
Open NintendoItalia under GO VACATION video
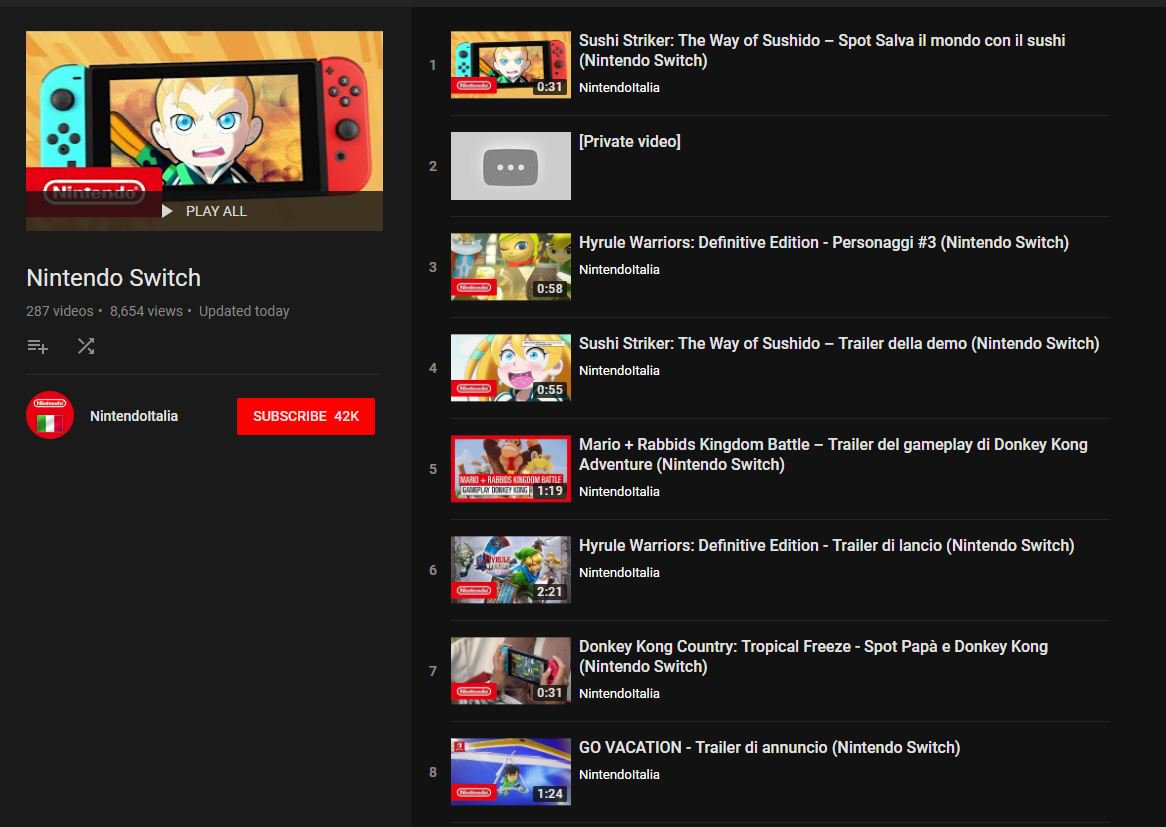(619, 775)
